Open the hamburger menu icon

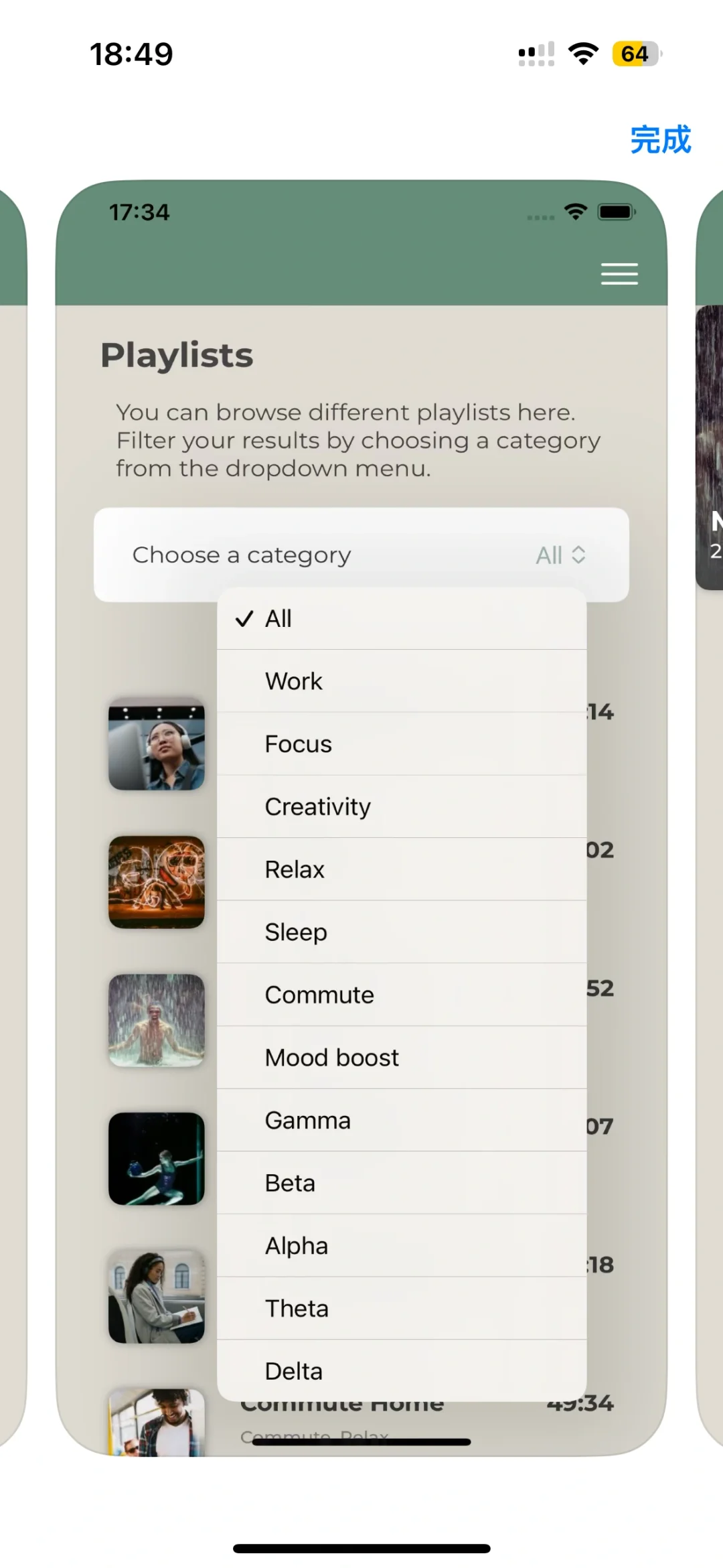pyautogui.click(x=619, y=274)
